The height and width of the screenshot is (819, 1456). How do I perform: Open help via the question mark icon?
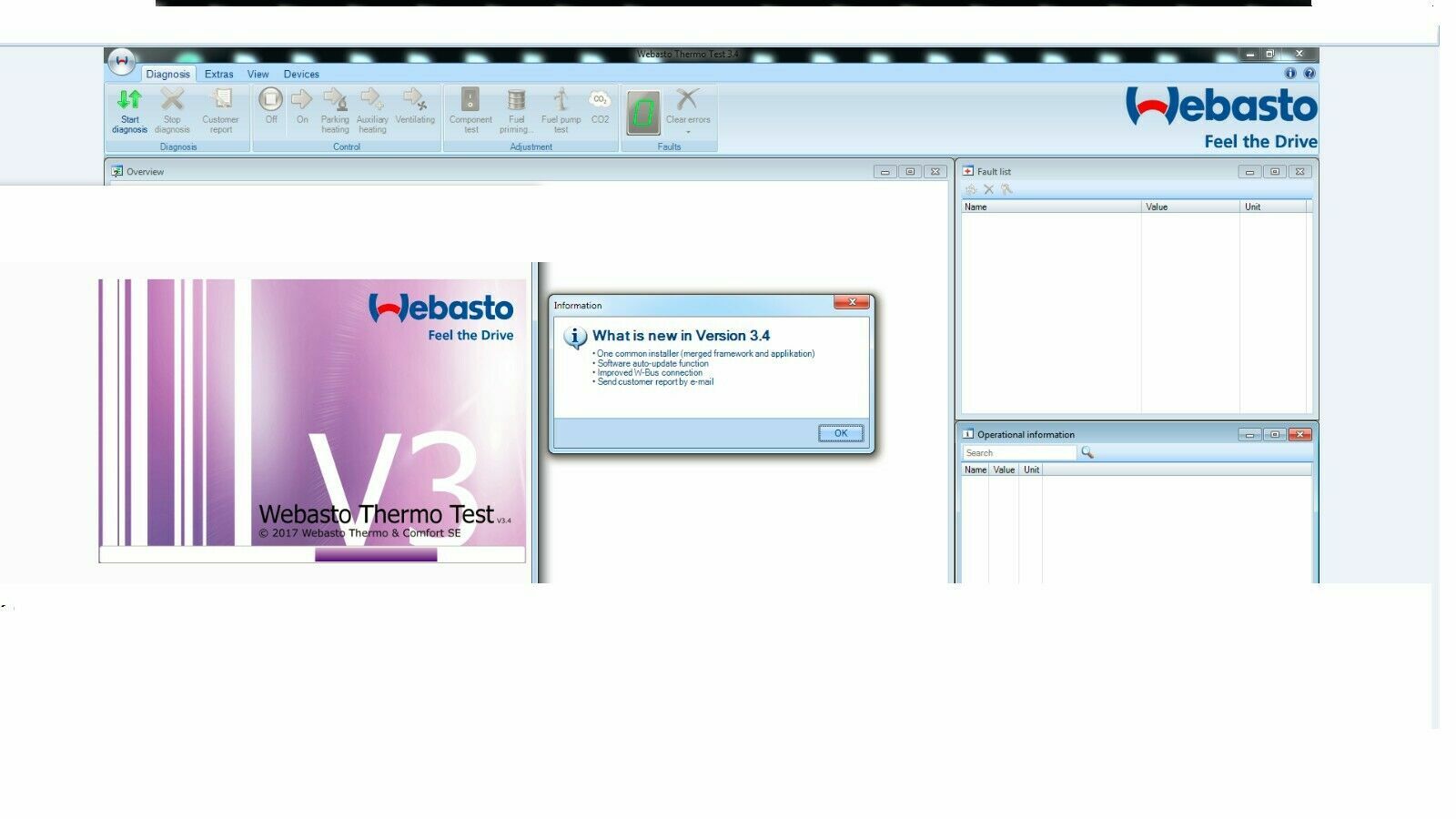(1309, 73)
